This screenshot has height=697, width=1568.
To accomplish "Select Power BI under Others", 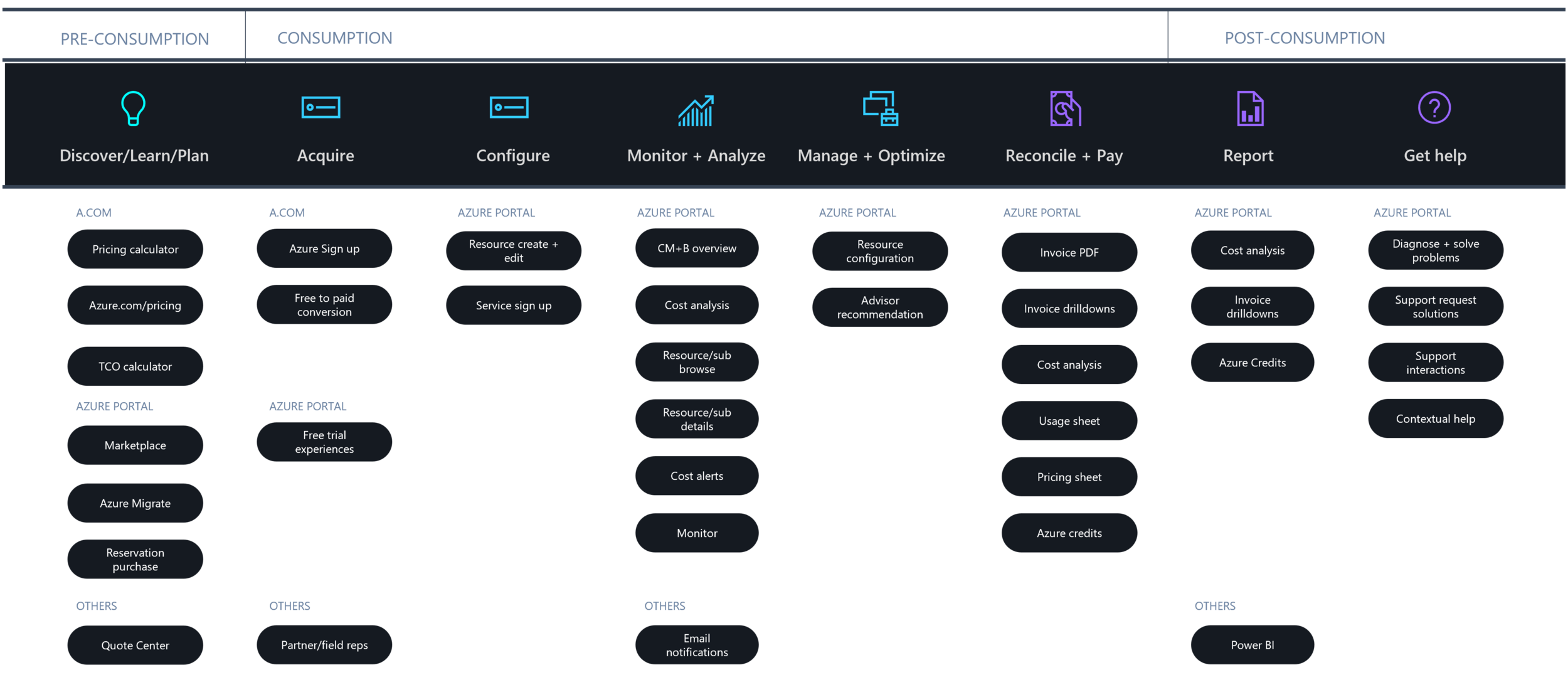I will pos(1252,645).
